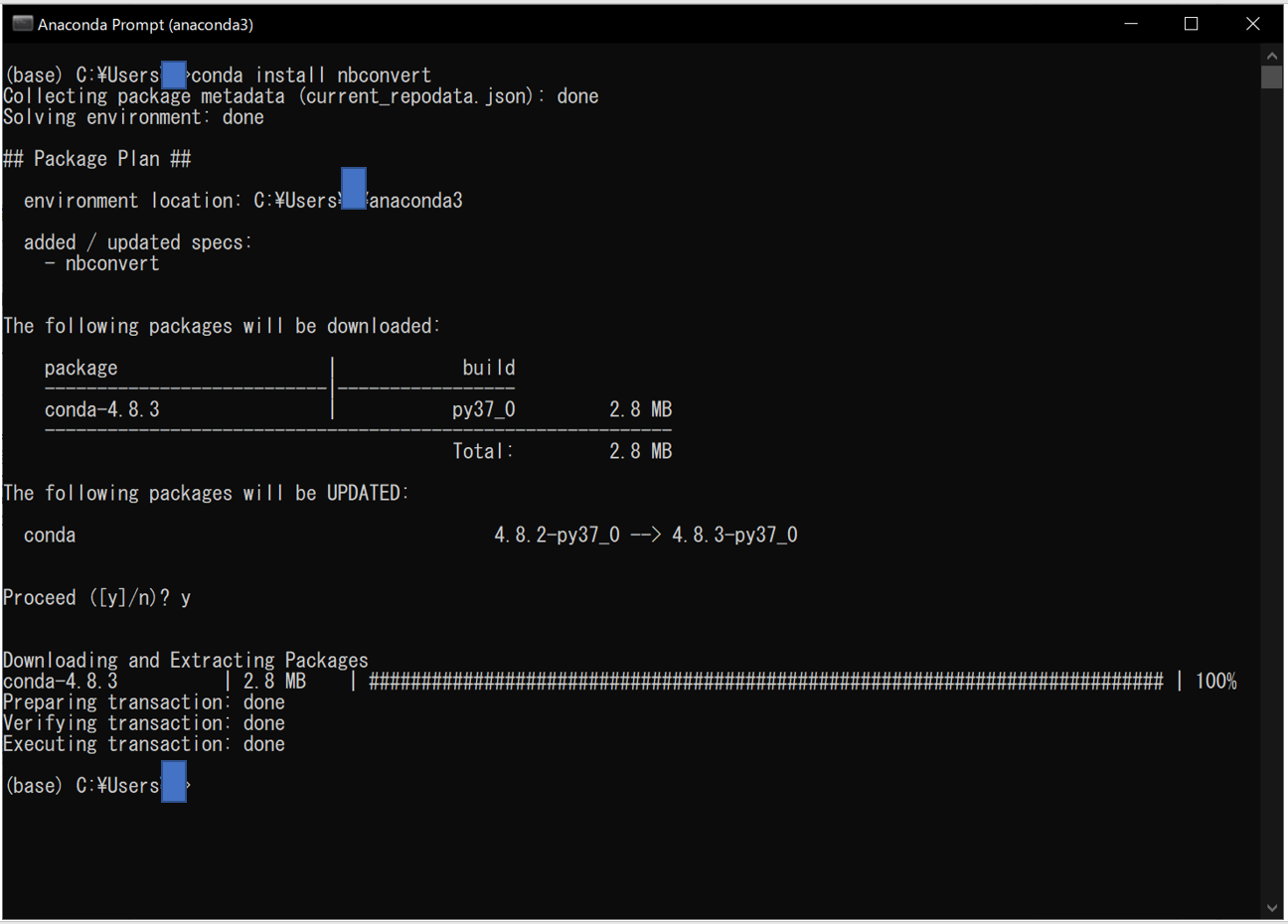Click the 'build' column header
This screenshot has height=924, width=1288.
pos(489,368)
